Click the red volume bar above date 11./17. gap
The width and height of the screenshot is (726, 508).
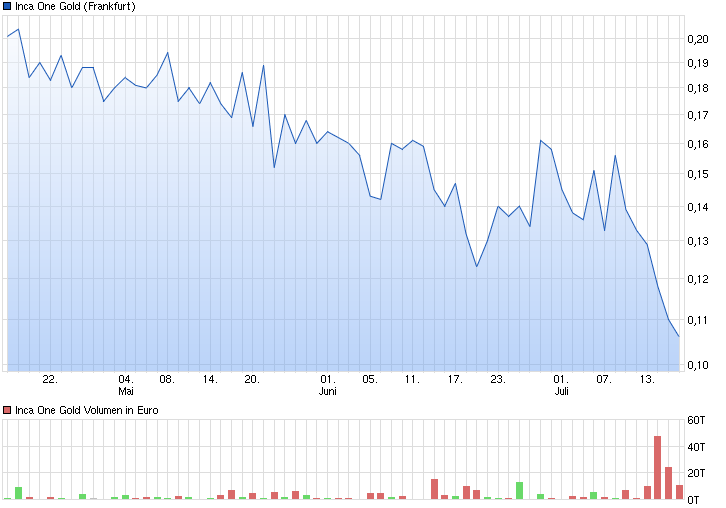coord(434,489)
